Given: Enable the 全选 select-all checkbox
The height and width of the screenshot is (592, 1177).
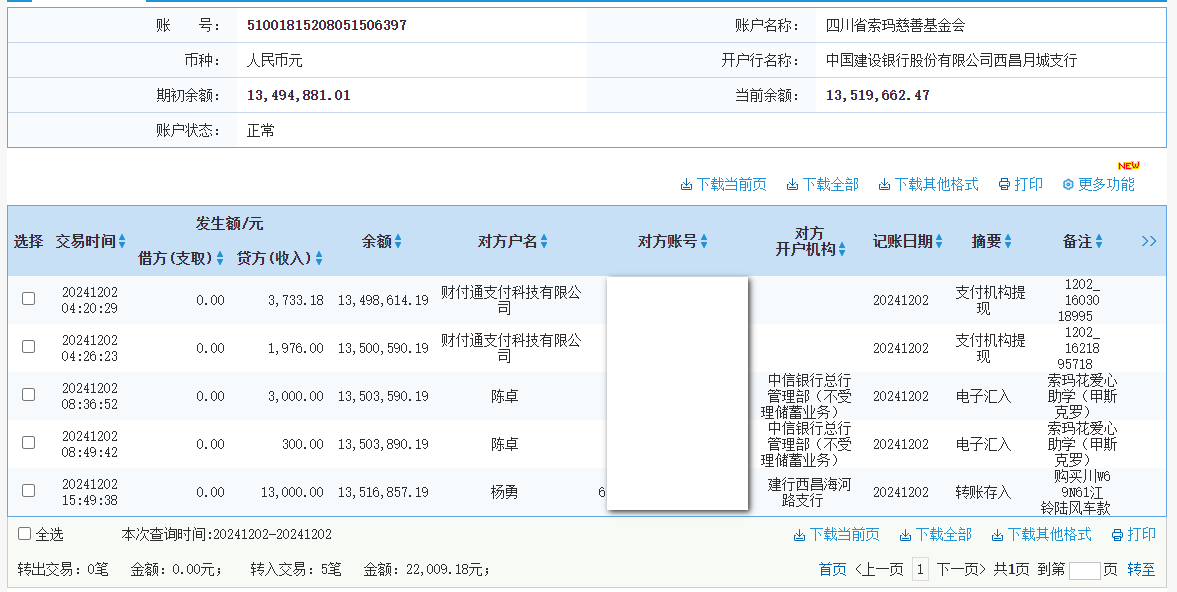Looking at the screenshot, I should coord(24,533).
